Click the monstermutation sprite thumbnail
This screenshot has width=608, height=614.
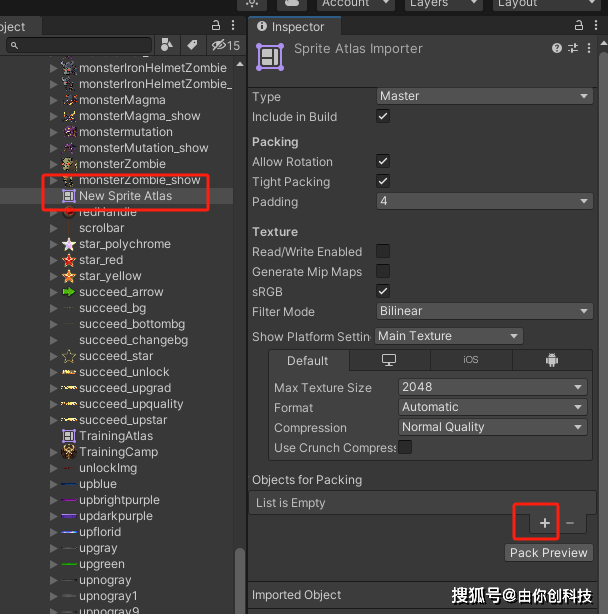pyautogui.click(x=70, y=132)
